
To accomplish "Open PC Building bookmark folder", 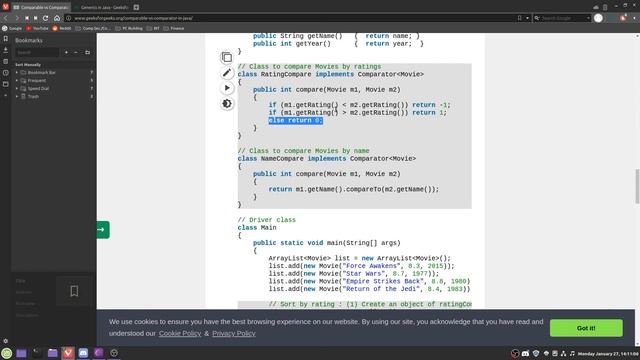I will pos(129,28).
